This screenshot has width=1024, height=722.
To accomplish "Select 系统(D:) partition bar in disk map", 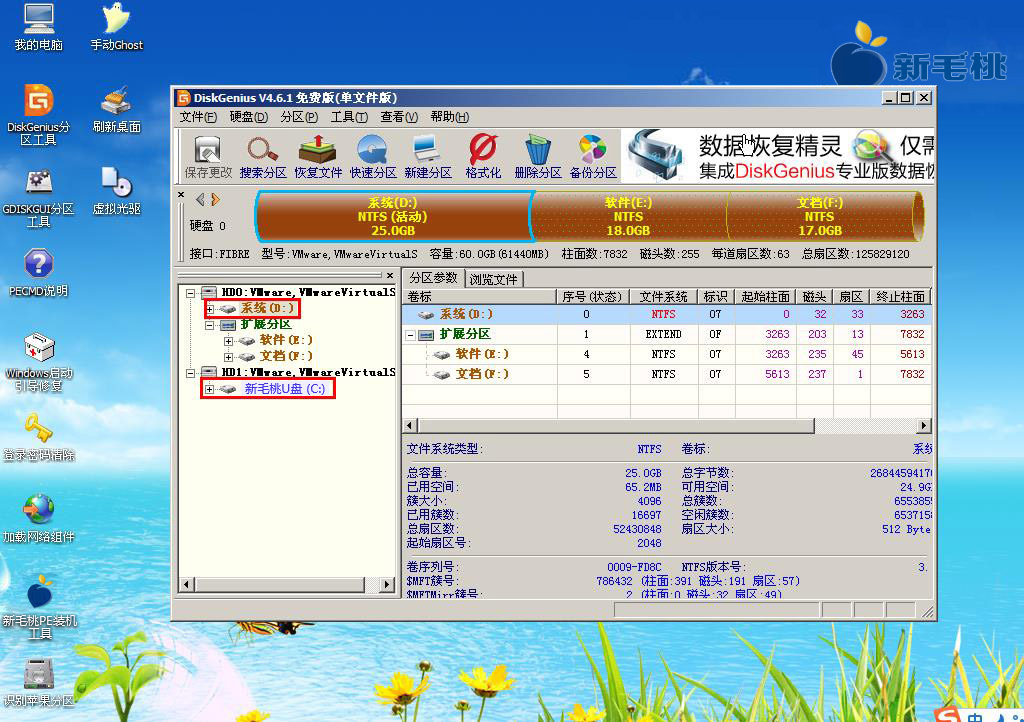I will 394,217.
